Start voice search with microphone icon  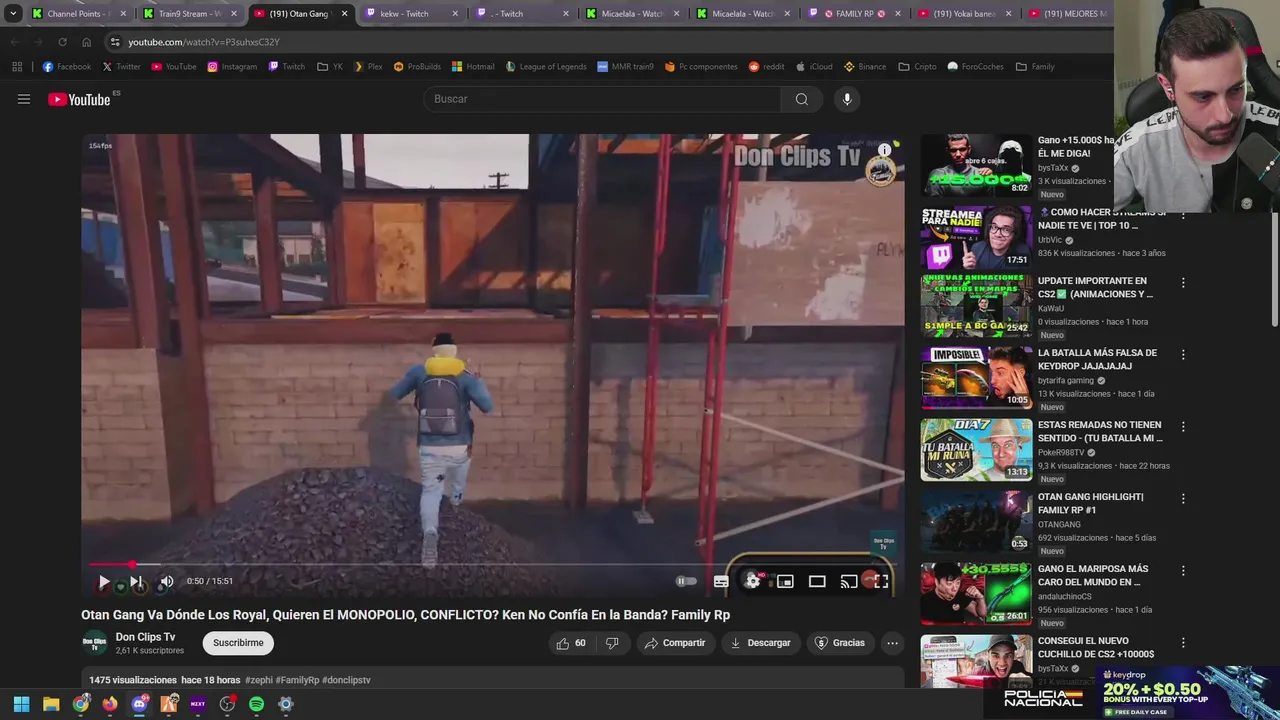tap(847, 99)
